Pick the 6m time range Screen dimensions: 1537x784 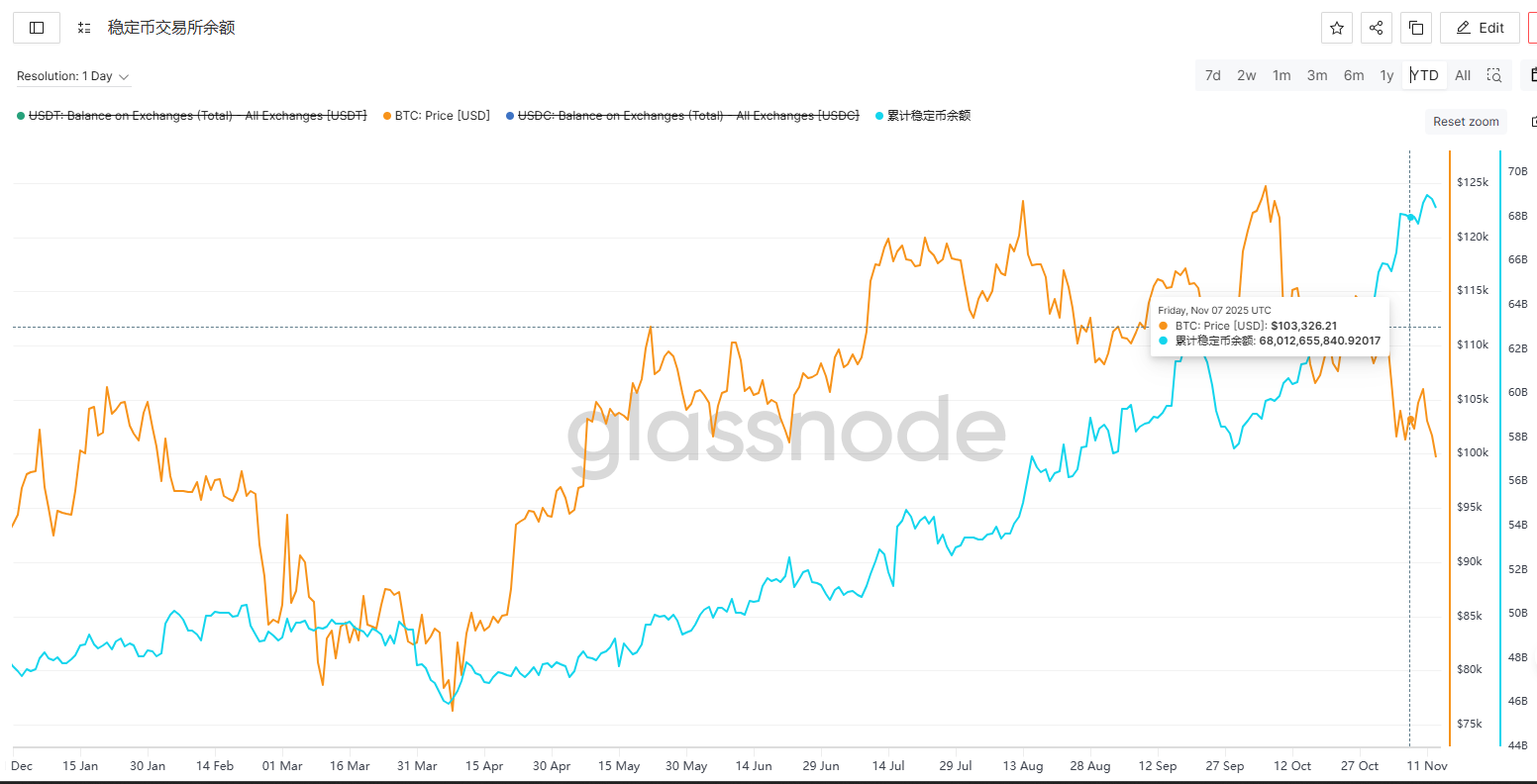1354,75
